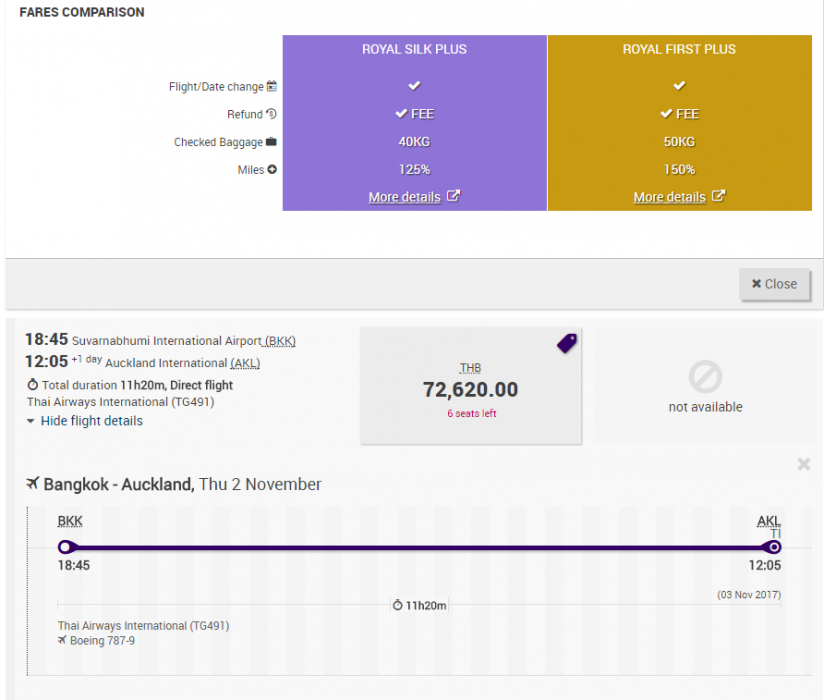The width and height of the screenshot is (824, 700).
Task: Click the airplane icon next to Boeing 787-9
Action: pos(61,640)
